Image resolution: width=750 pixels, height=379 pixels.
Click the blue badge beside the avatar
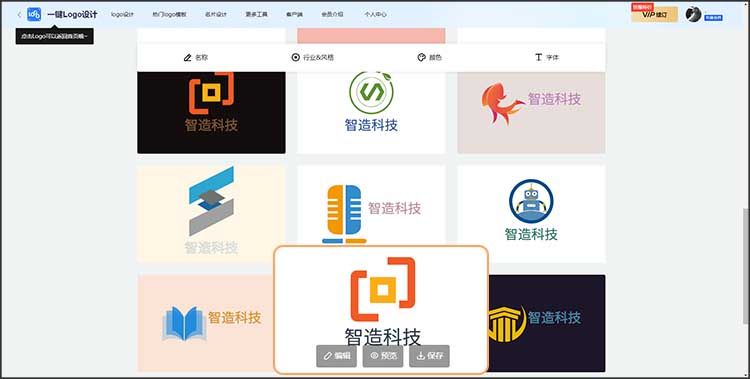tap(713, 18)
